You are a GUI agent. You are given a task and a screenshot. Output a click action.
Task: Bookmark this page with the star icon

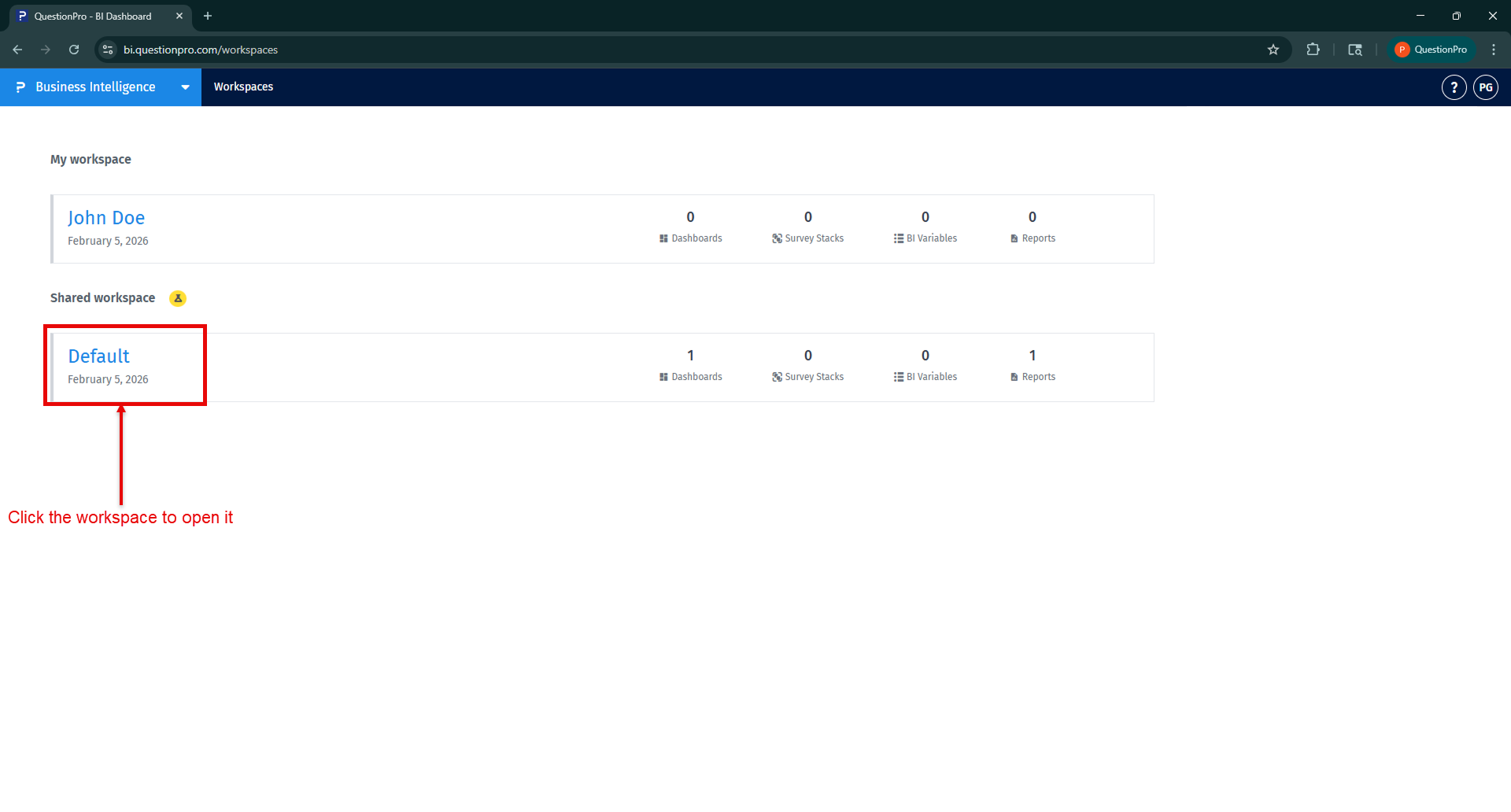pos(1273,50)
